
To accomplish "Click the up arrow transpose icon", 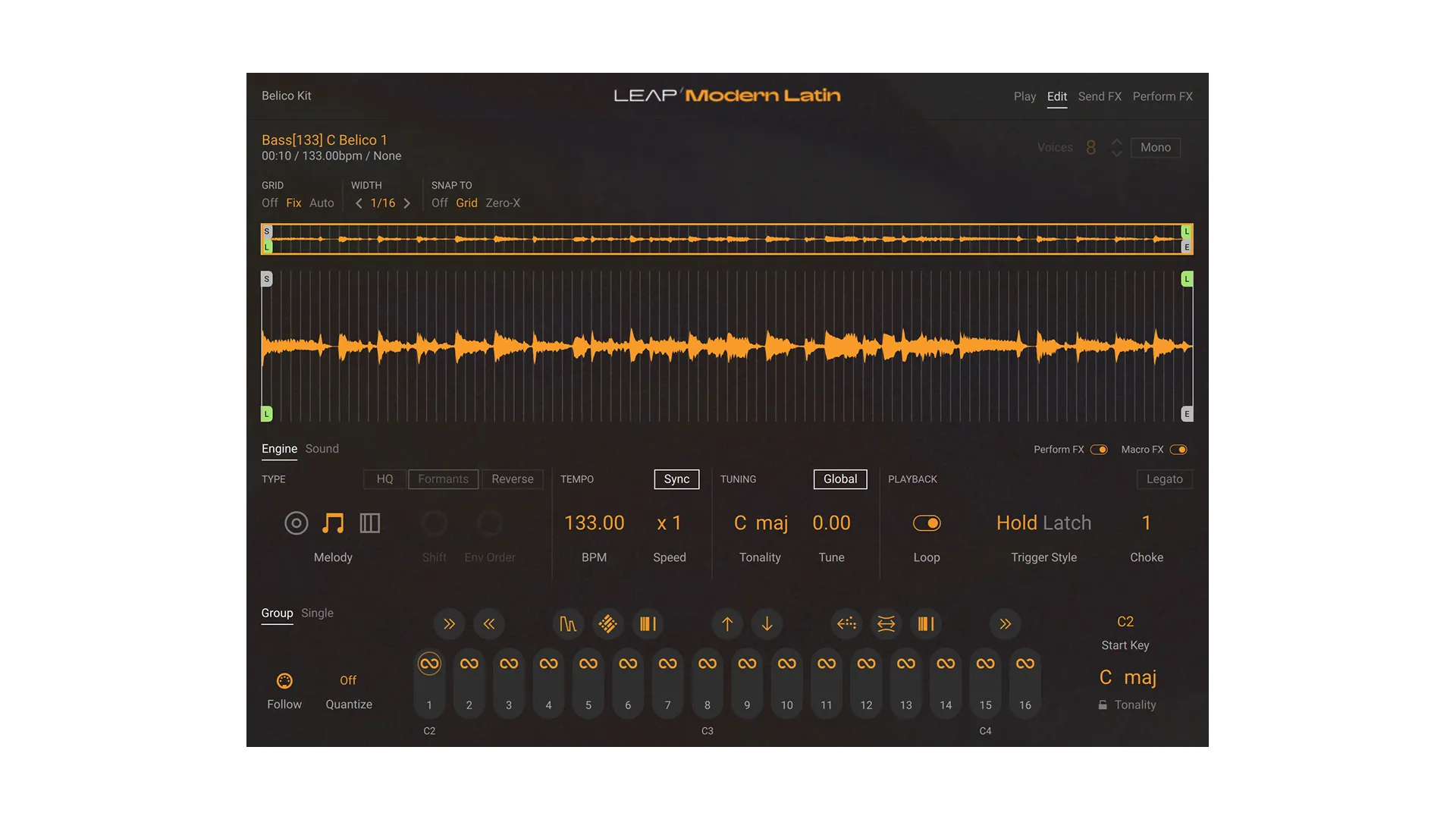I will 727,624.
